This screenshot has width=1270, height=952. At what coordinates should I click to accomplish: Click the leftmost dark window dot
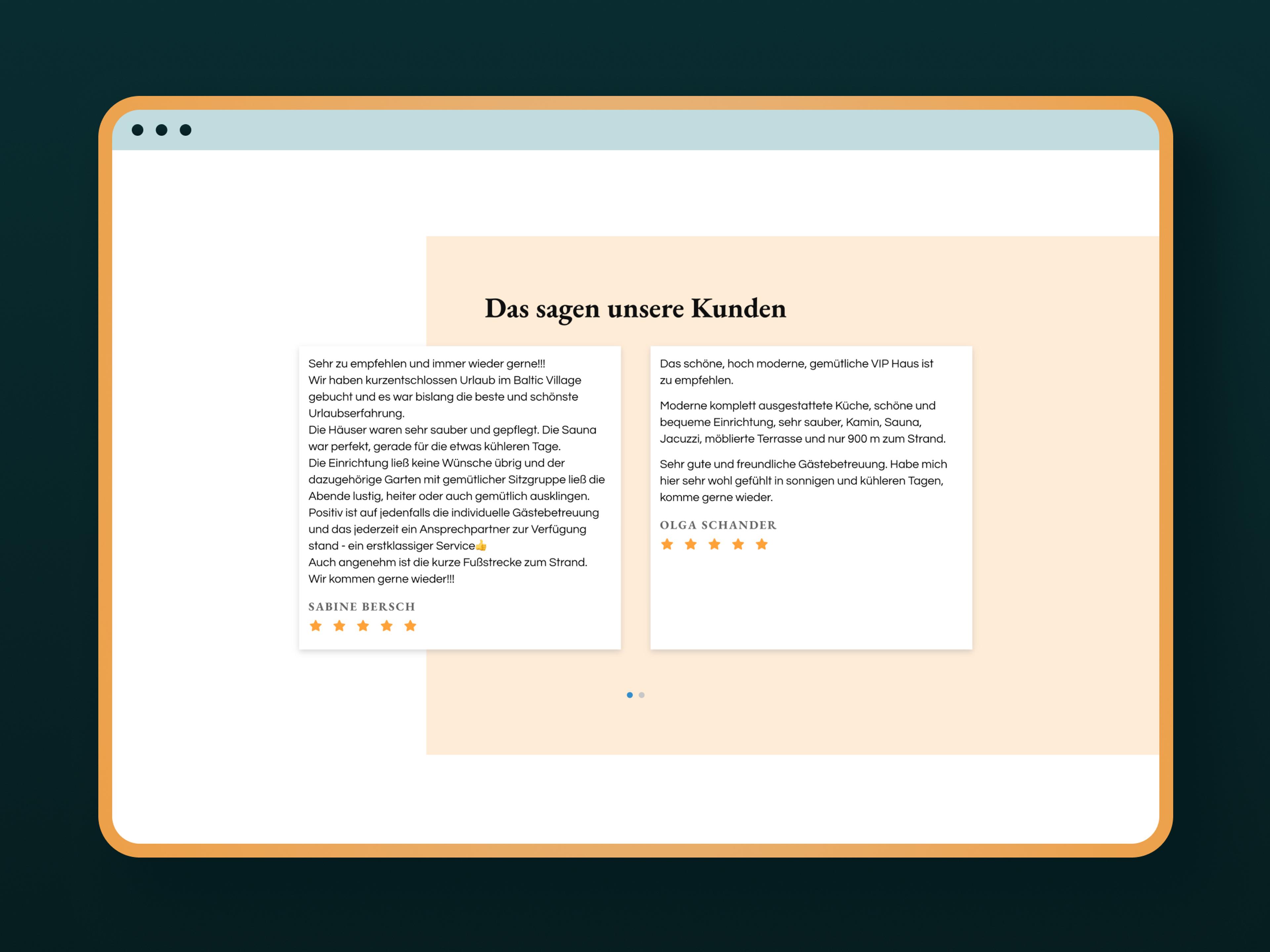pyautogui.click(x=138, y=130)
